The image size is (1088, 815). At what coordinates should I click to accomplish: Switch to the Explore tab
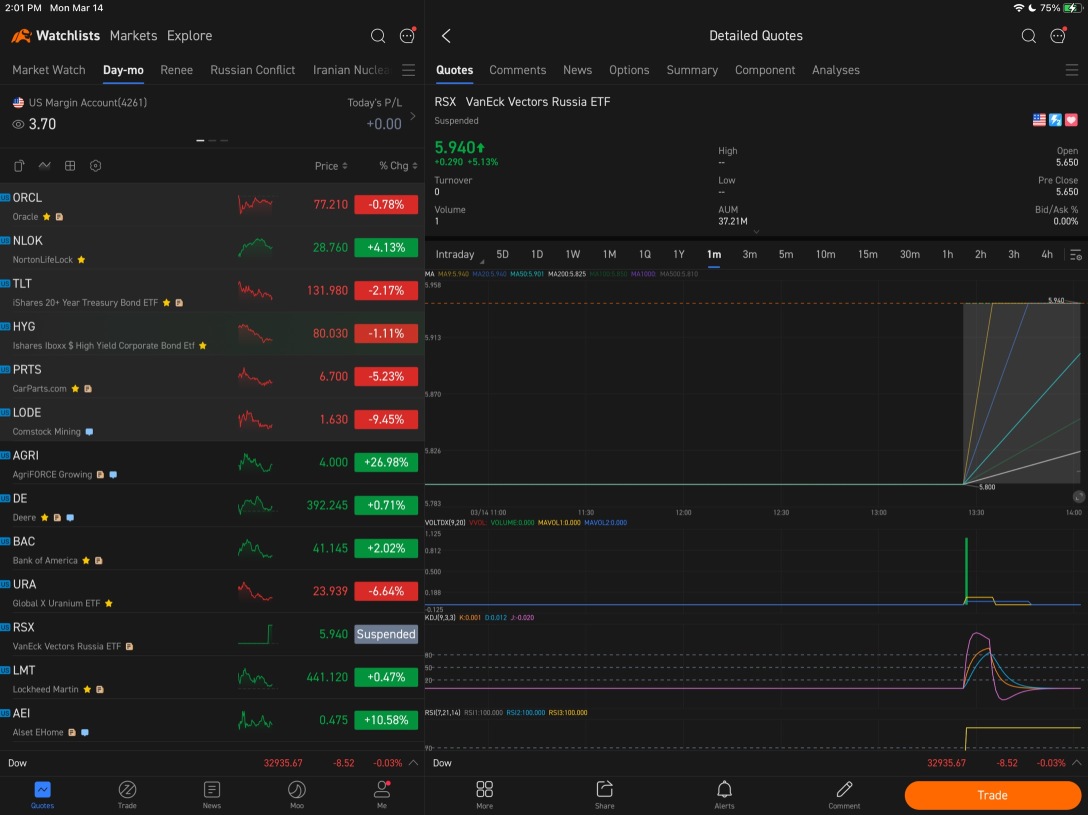189,35
